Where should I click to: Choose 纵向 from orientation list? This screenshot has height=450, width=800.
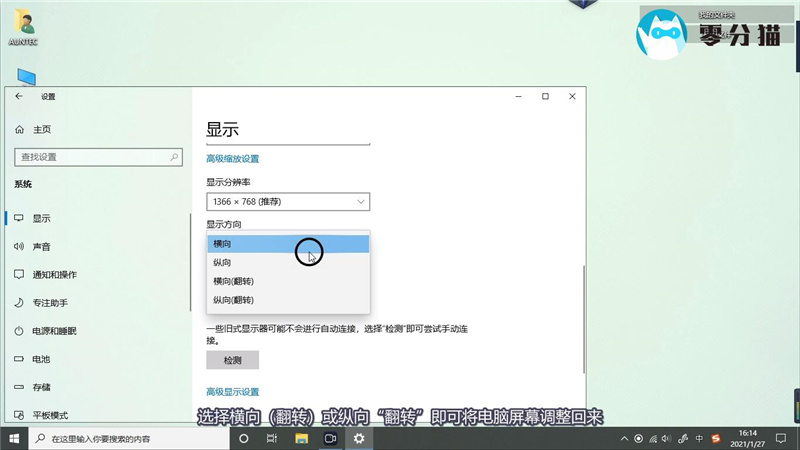coord(222,263)
